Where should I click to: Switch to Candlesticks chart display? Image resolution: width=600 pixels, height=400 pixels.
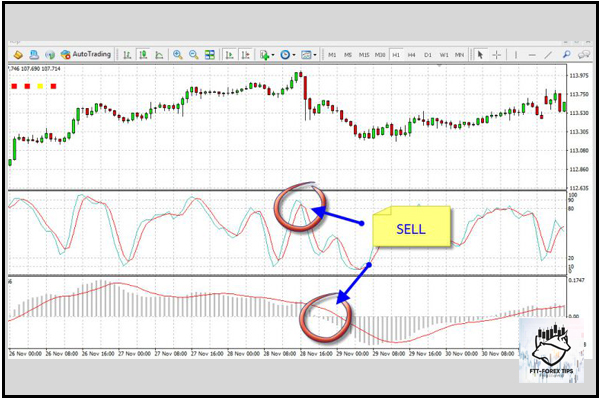[143, 55]
